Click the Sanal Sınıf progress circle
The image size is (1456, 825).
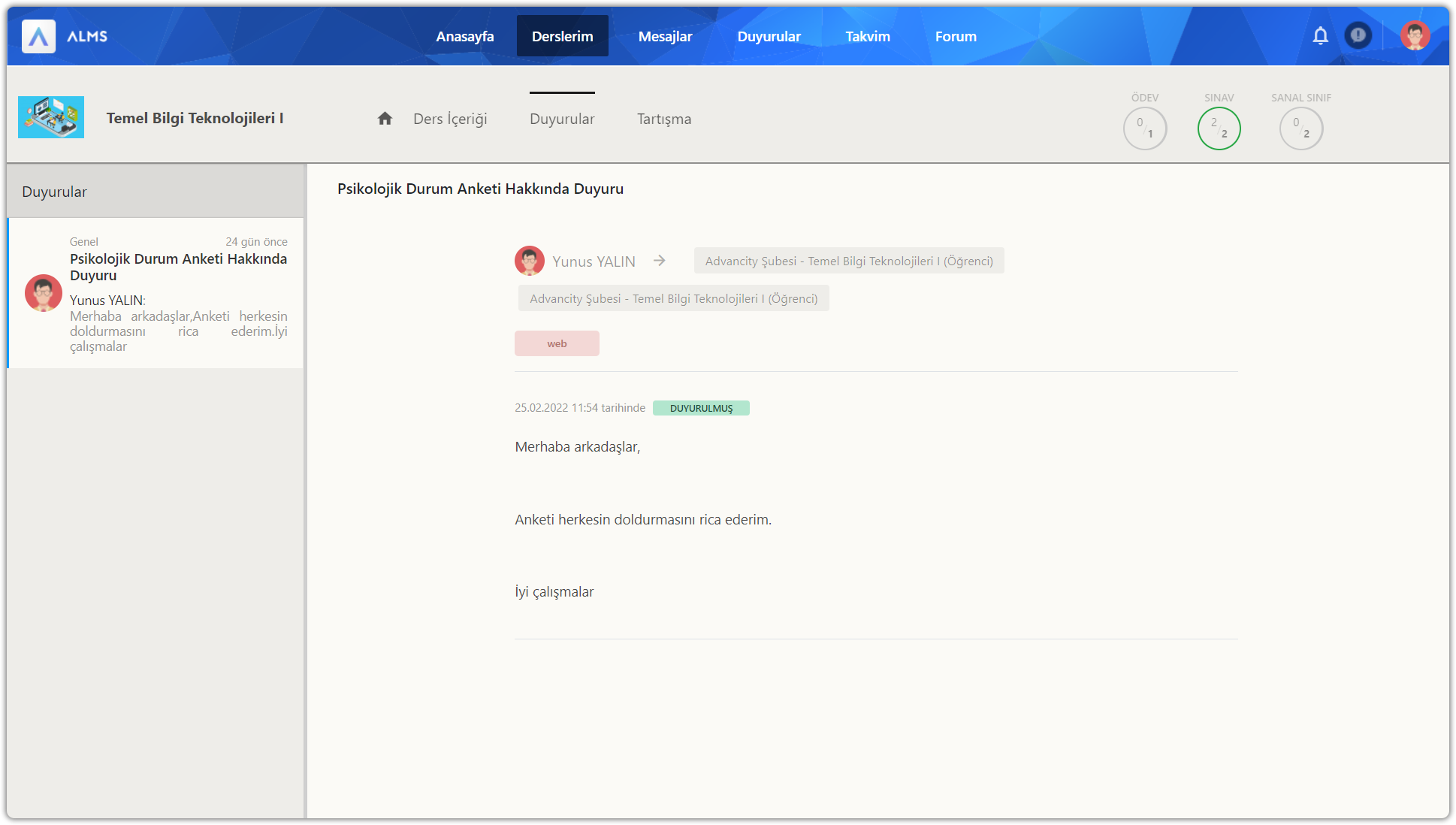click(x=1300, y=128)
